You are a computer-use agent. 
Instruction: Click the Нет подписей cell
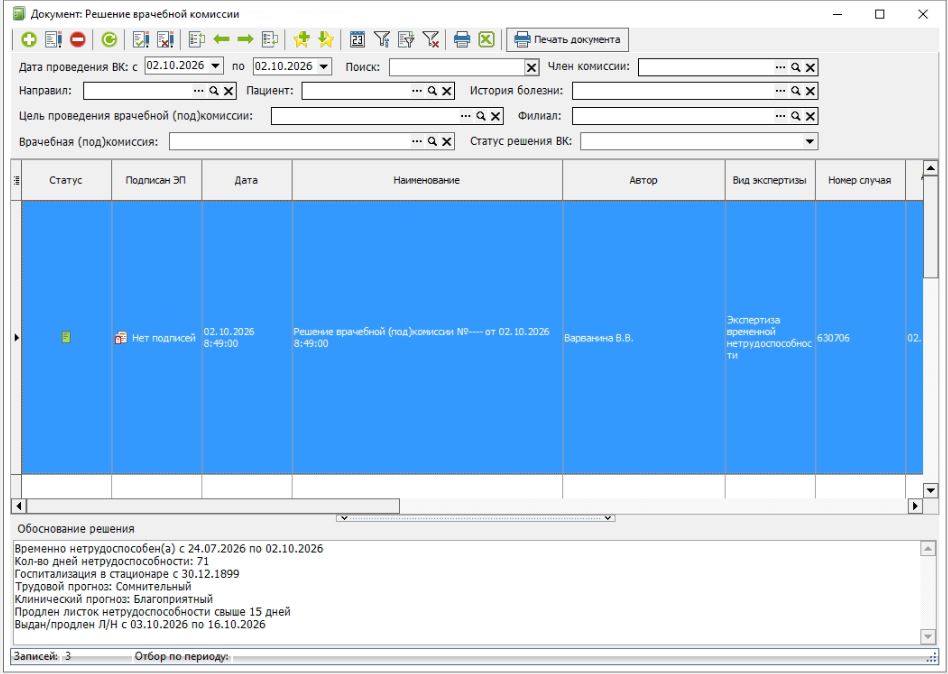click(x=156, y=338)
